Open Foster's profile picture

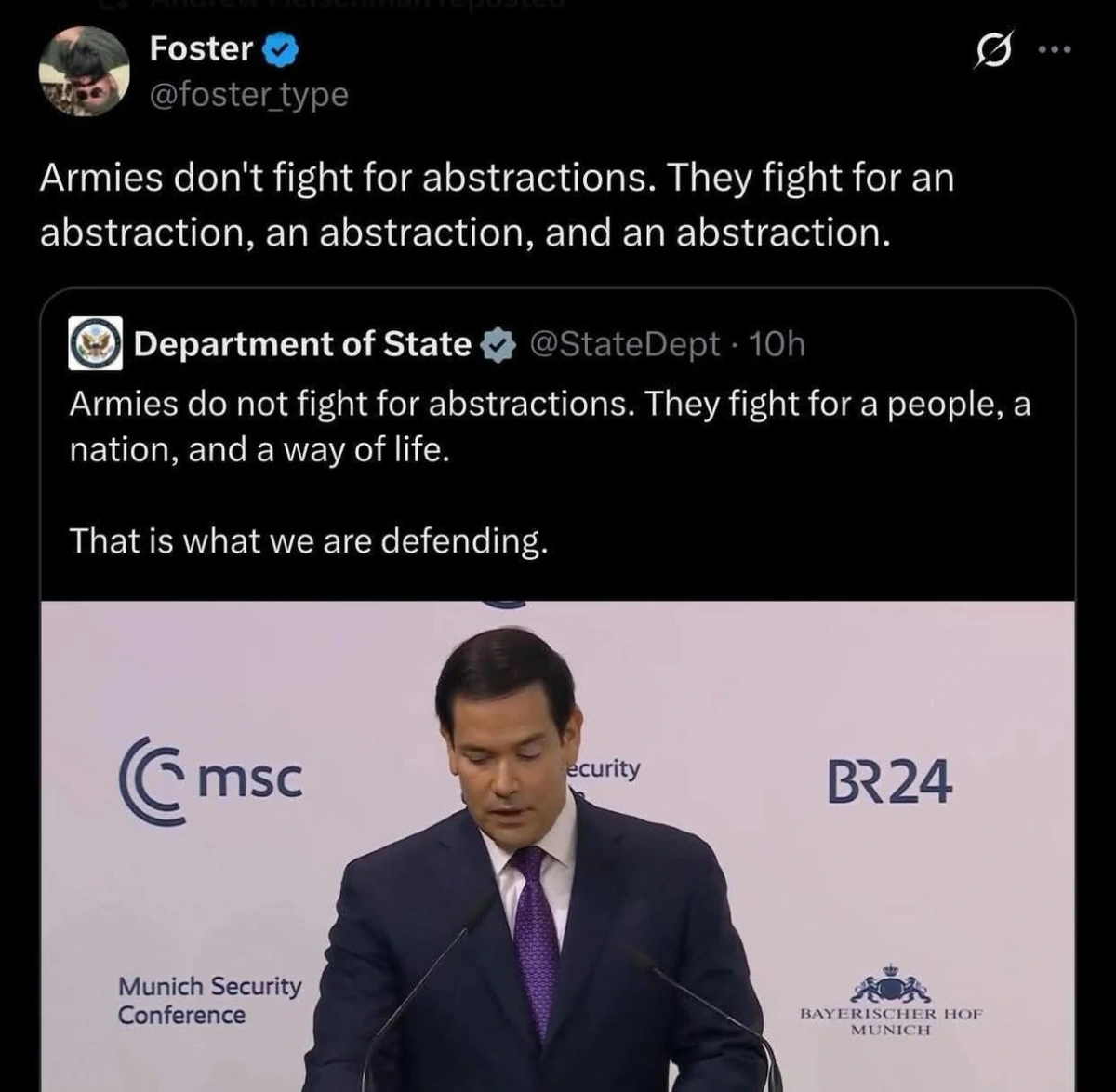pos(84,72)
